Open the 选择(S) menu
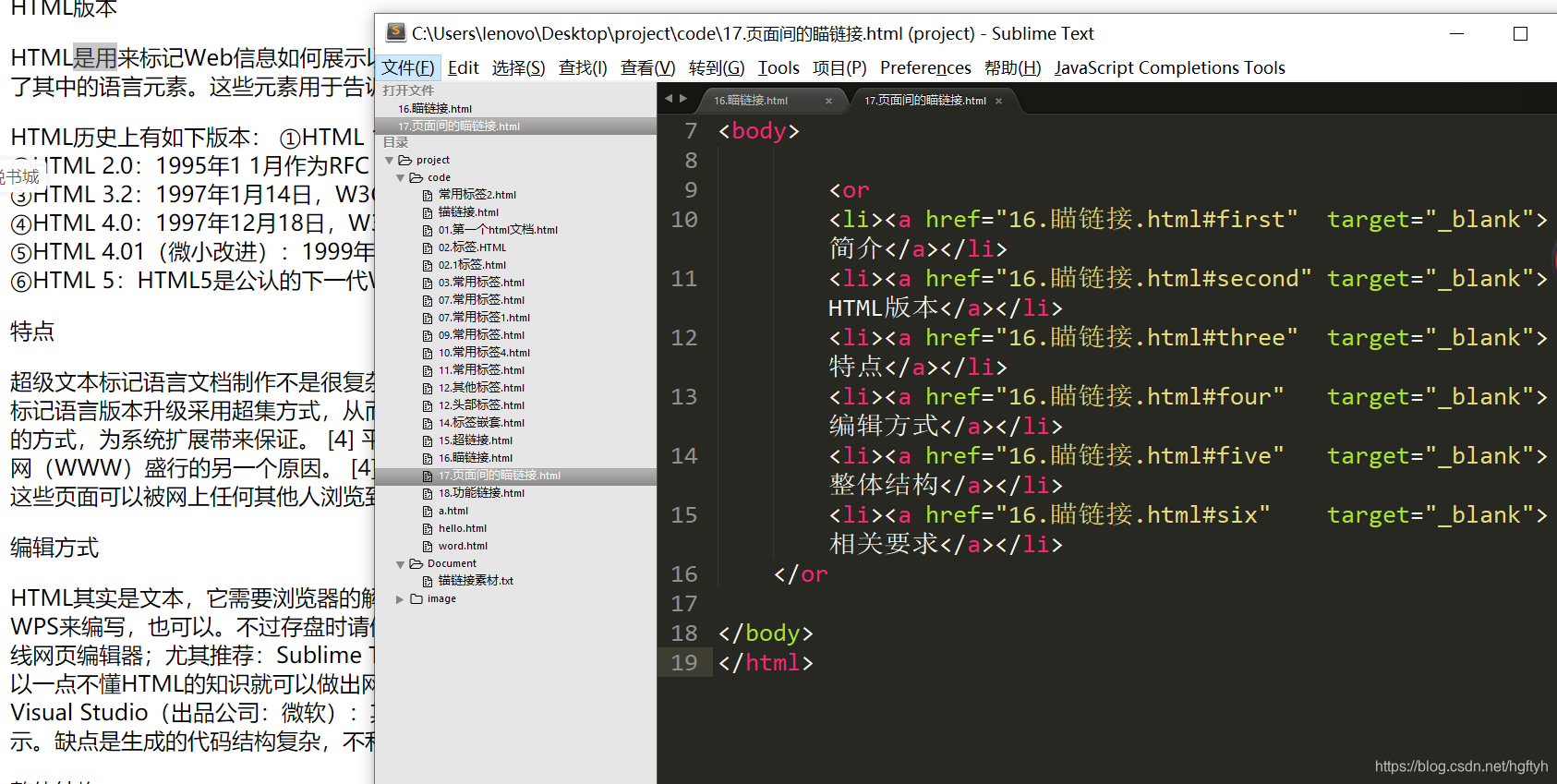 coord(518,67)
